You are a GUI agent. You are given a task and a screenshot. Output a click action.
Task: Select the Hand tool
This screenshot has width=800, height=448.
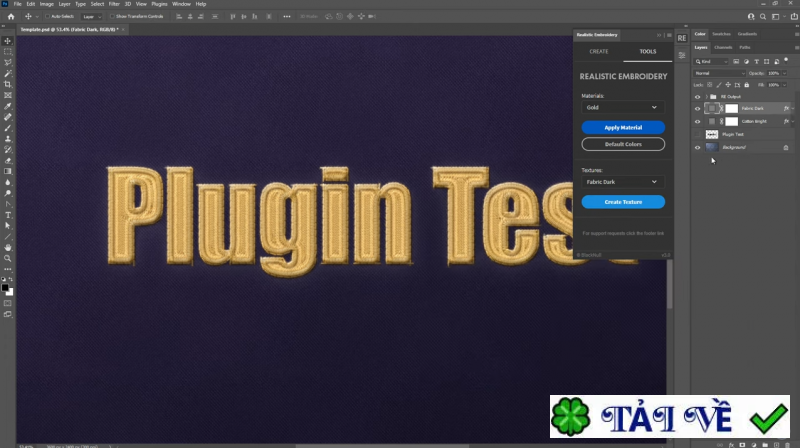coord(8,246)
